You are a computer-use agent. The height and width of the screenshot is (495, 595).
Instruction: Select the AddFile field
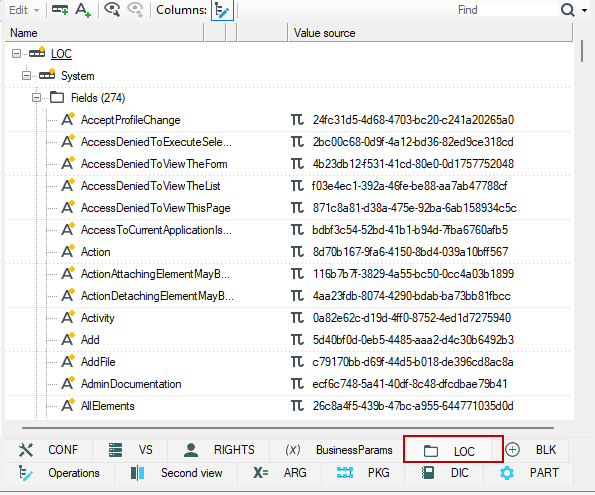click(98, 362)
